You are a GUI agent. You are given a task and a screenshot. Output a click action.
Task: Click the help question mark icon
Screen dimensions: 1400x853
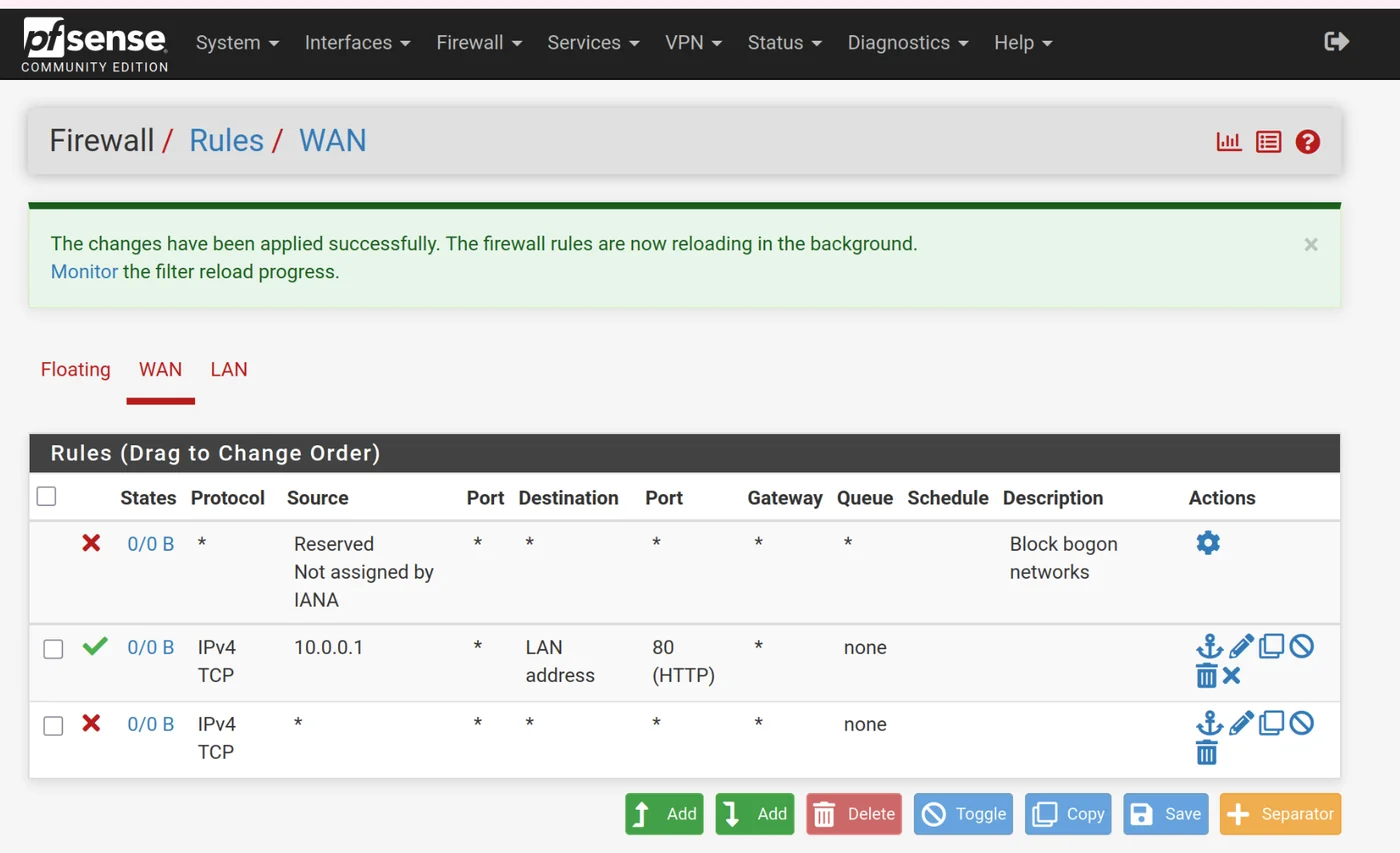click(x=1307, y=141)
